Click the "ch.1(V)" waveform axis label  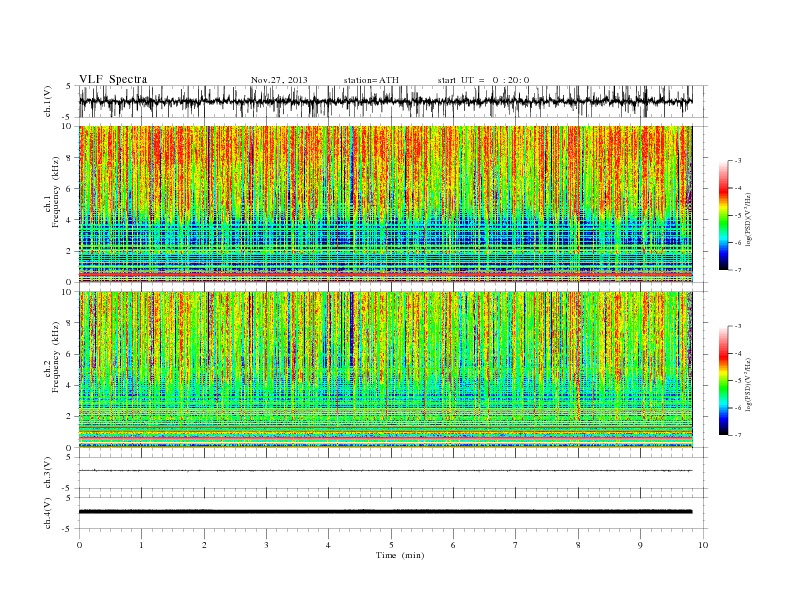tap(48, 101)
